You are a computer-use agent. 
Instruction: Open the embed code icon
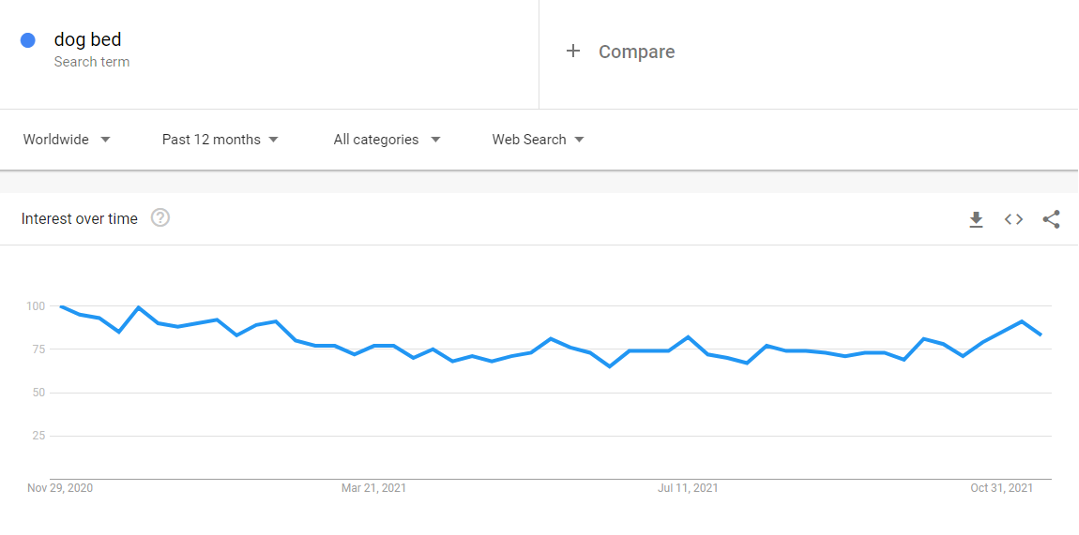click(1014, 220)
